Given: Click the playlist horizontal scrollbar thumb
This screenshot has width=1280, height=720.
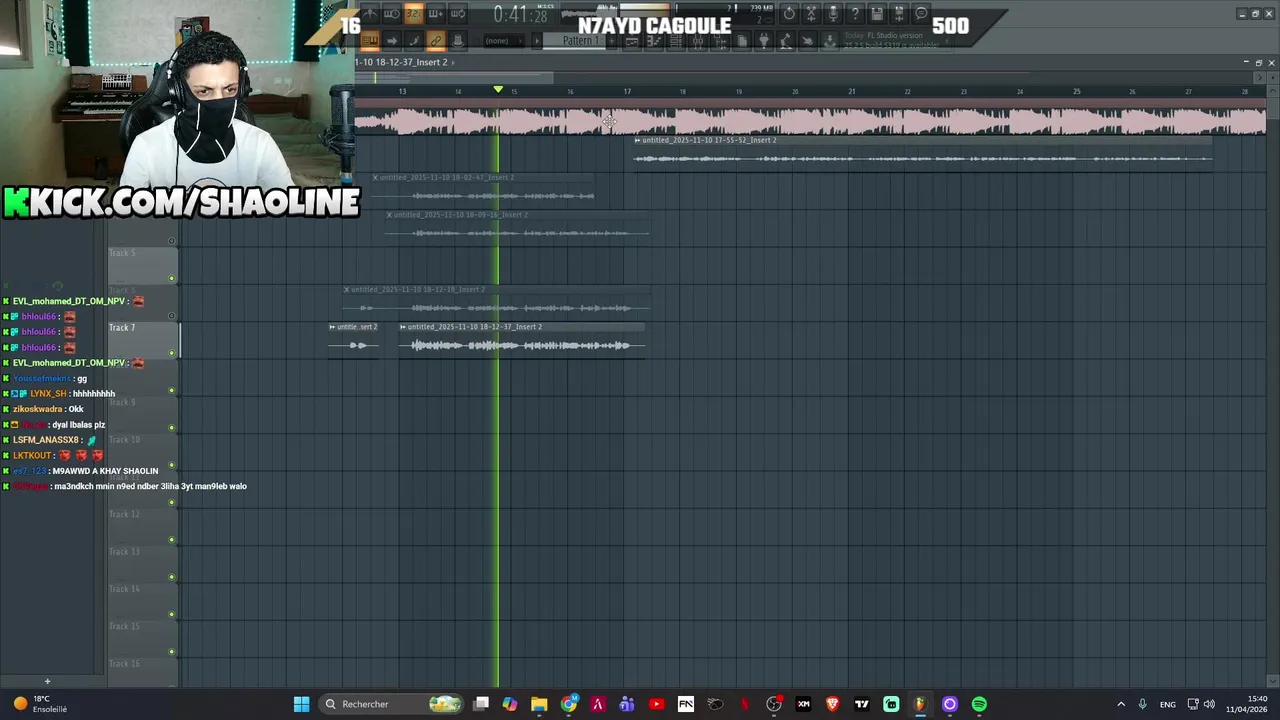Looking at the screenshot, I should (453, 77).
